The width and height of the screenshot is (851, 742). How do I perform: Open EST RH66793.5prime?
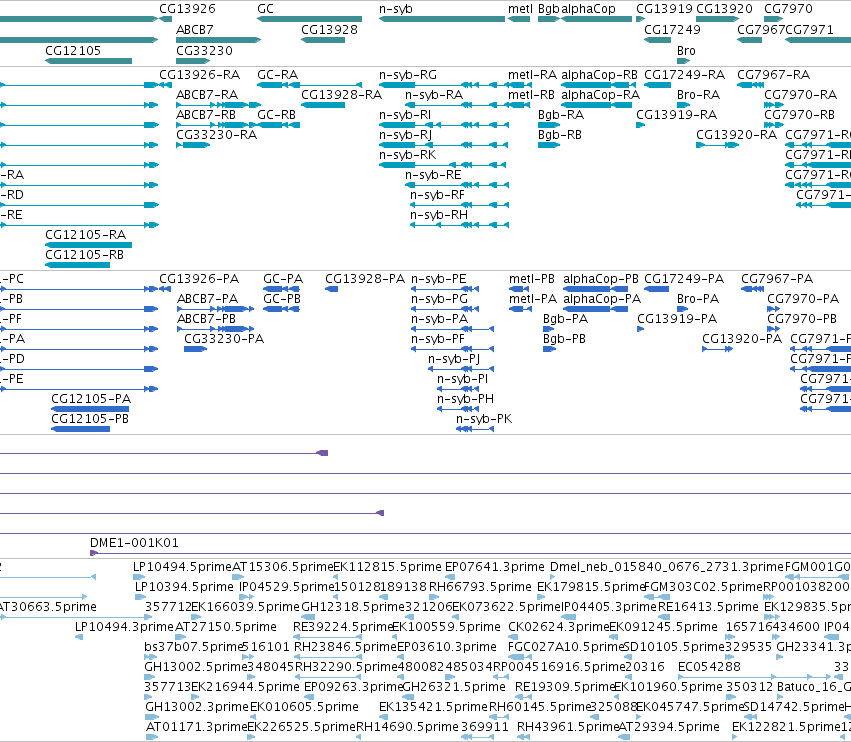pyautogui.click(x=480, y=587)
